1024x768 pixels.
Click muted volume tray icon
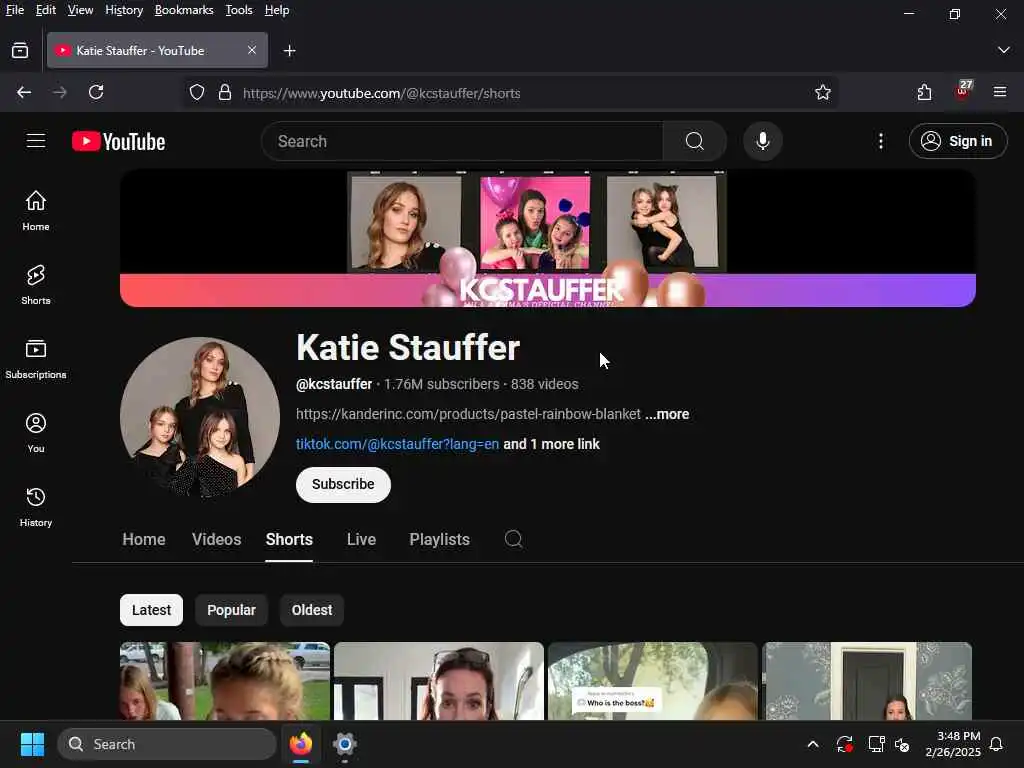point(903,744)
